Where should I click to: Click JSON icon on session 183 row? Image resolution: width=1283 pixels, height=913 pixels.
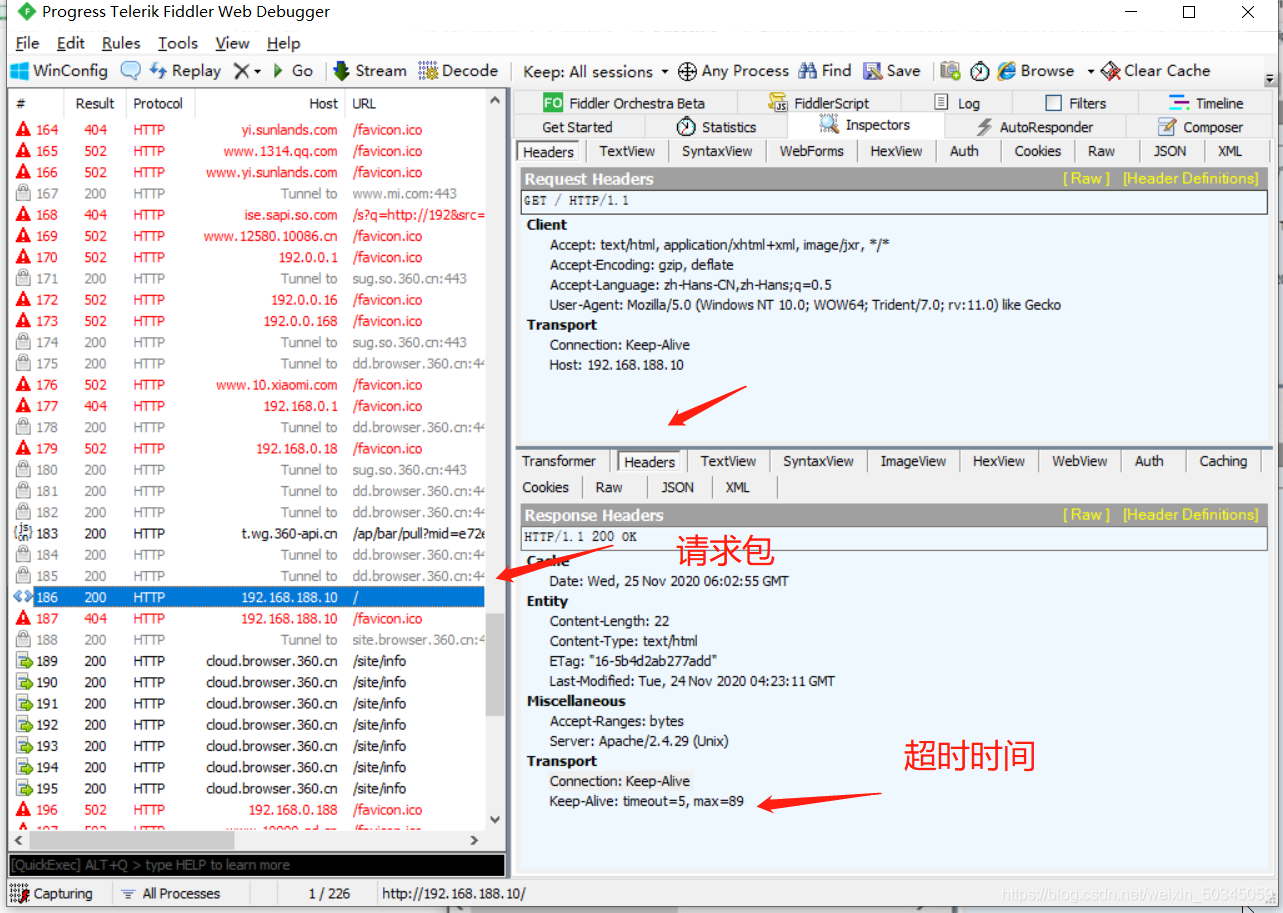[23, 533]
